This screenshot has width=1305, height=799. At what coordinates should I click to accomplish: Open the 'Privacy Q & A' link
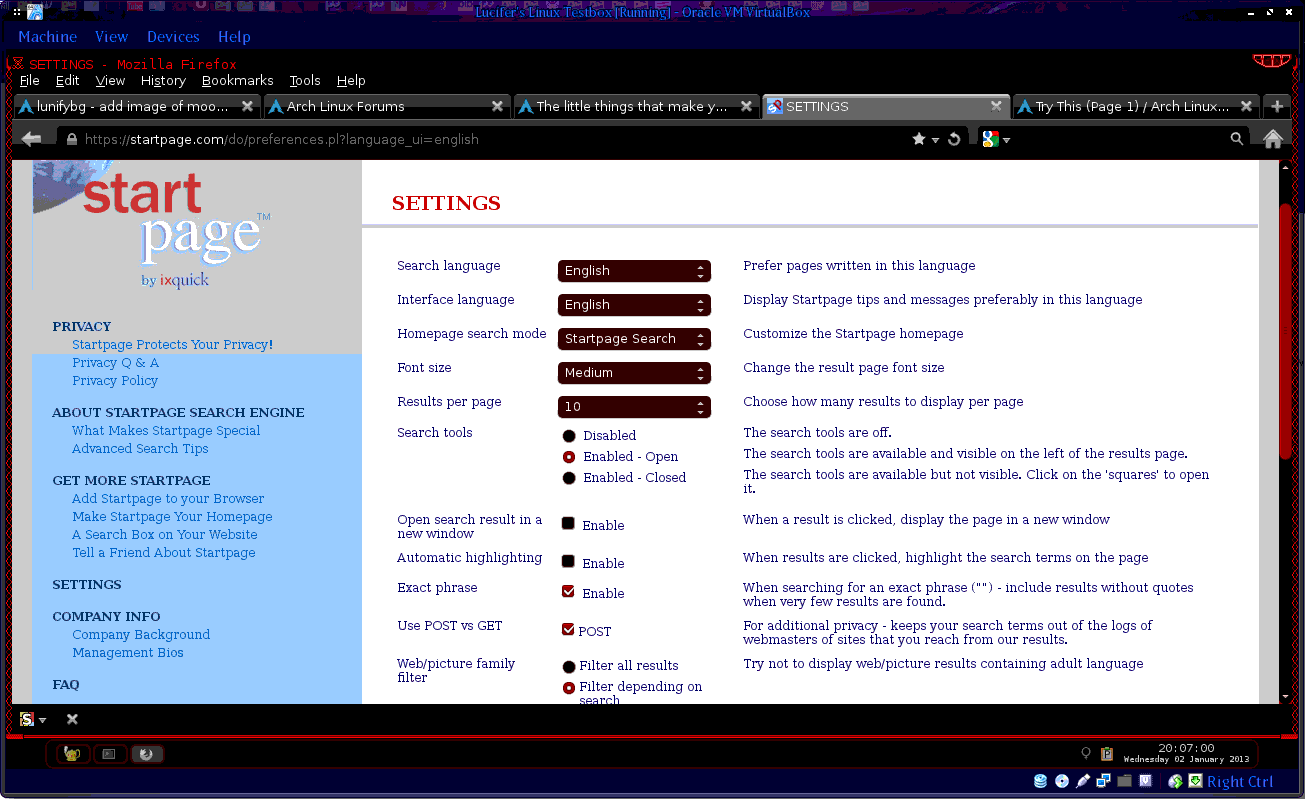click(115, 362)
